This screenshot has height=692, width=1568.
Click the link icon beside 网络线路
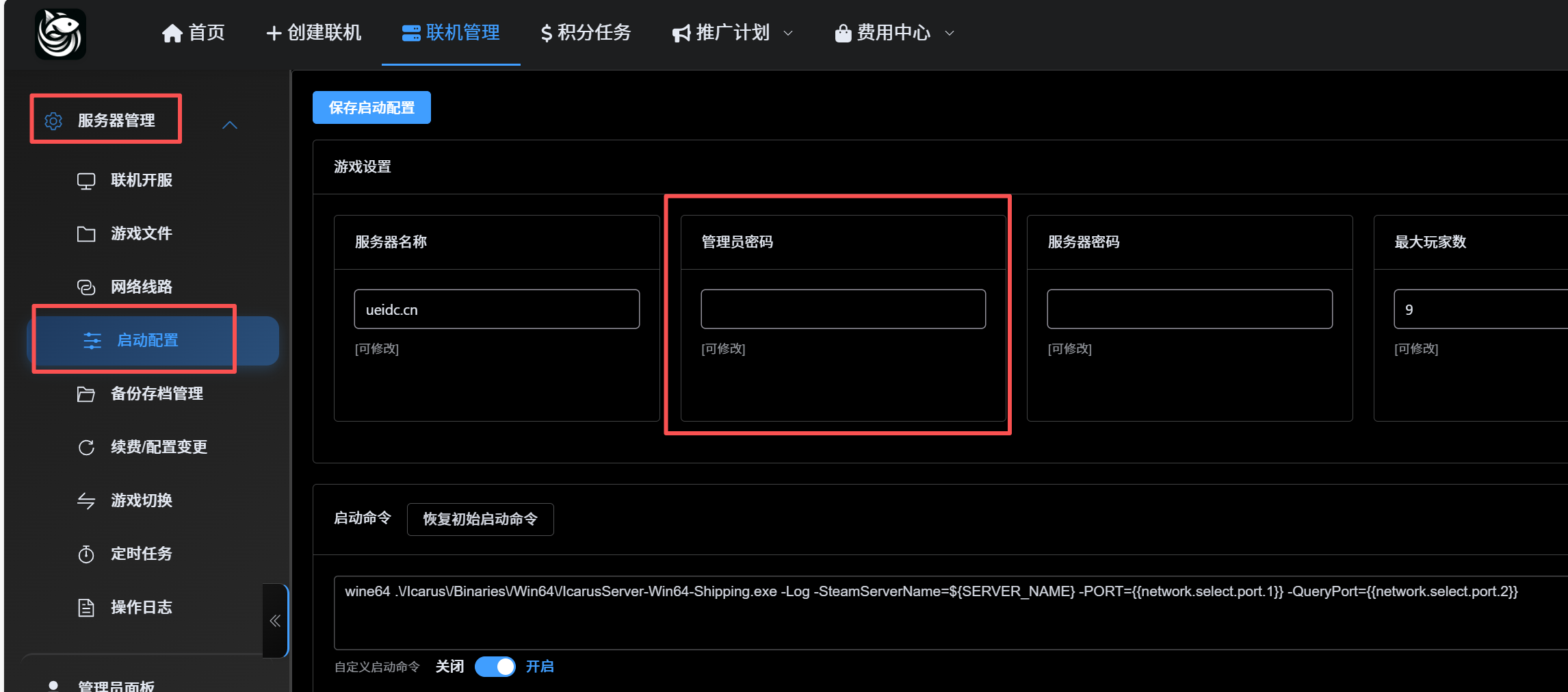(x=86, y=287)
